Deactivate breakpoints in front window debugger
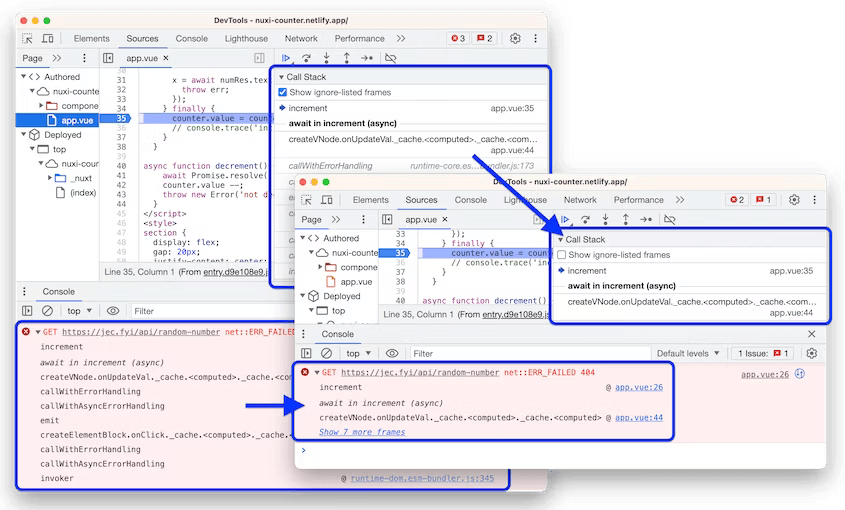The height and width of the screenshot is (510, 845). [670, 219]
